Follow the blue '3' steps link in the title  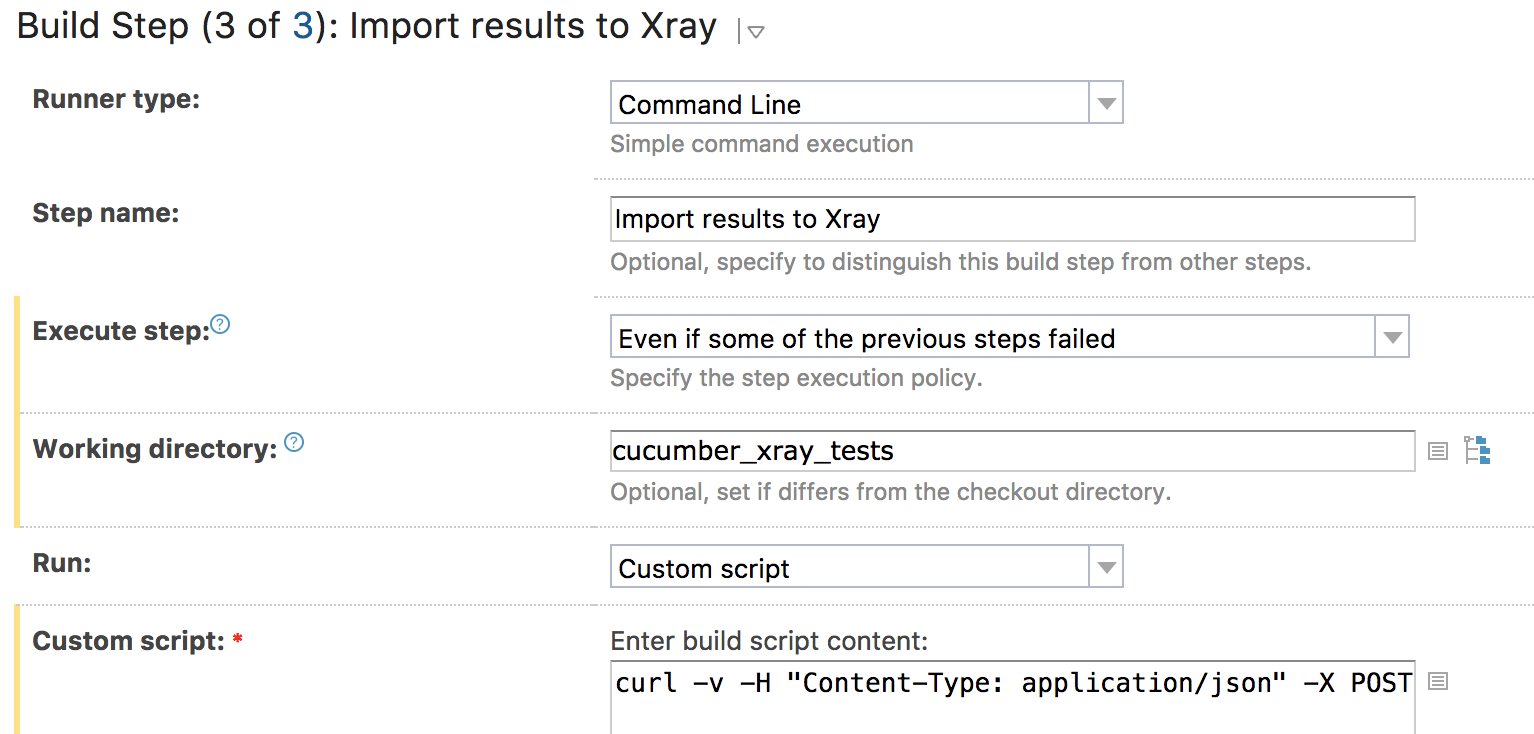pos(301,26)
